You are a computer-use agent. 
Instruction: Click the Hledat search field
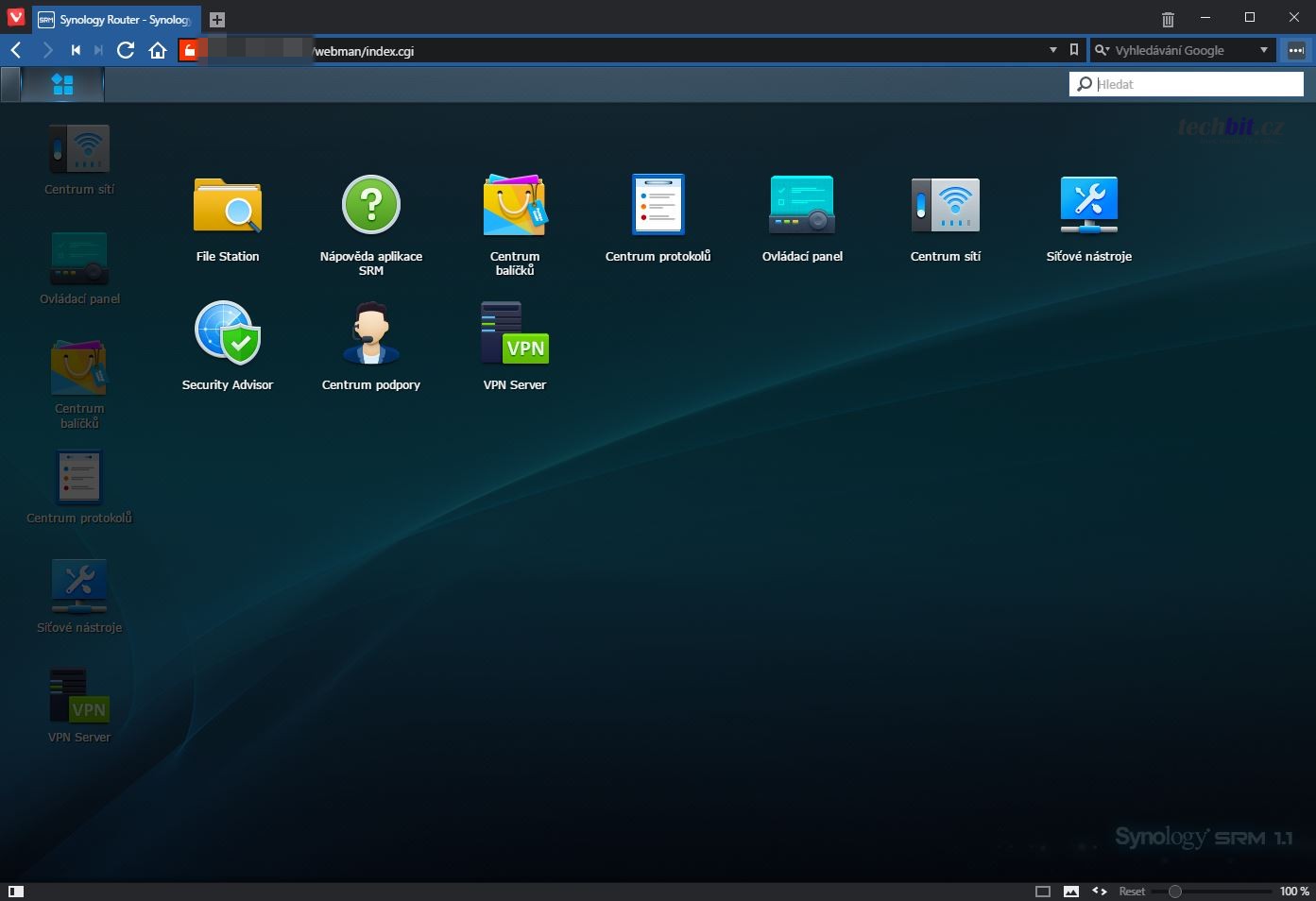1196,84
